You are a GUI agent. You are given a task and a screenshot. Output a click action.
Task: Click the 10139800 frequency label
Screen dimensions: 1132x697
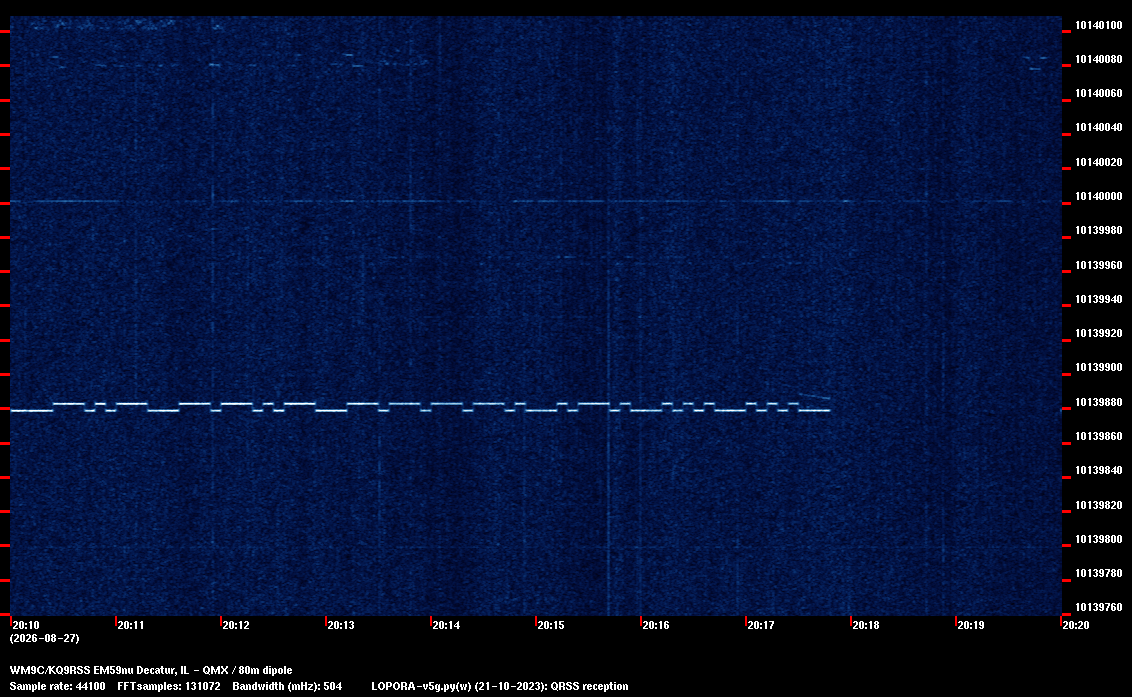pos(1099,539)
